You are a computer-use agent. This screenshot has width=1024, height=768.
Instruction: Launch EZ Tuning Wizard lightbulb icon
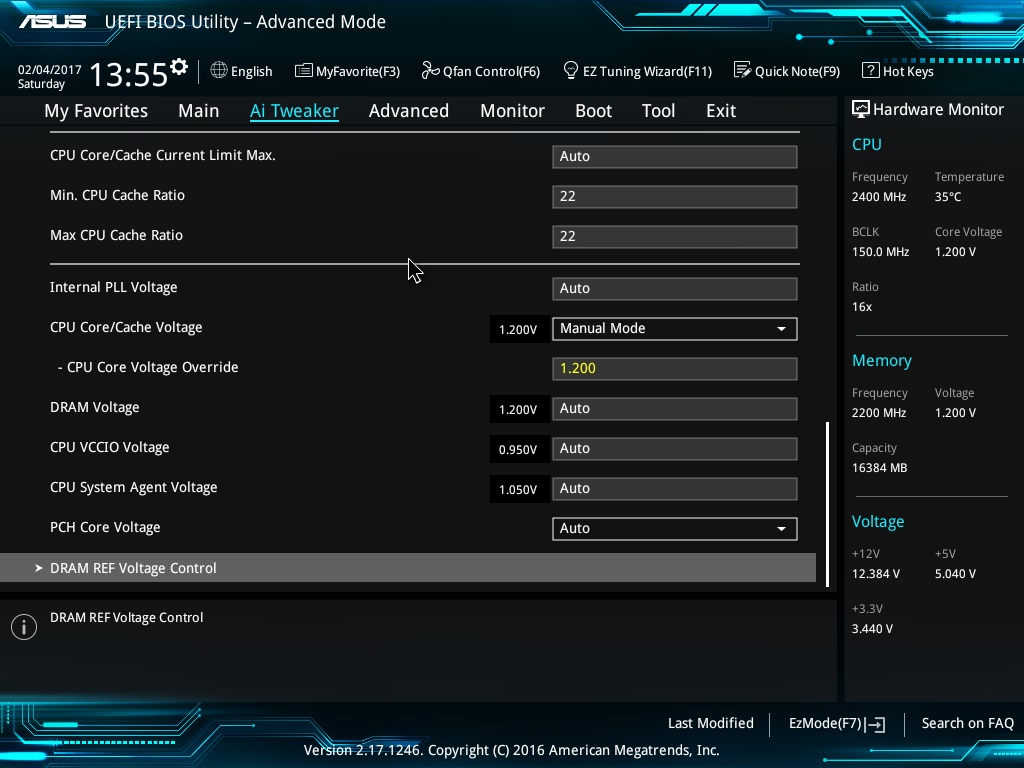coord(570,70)
